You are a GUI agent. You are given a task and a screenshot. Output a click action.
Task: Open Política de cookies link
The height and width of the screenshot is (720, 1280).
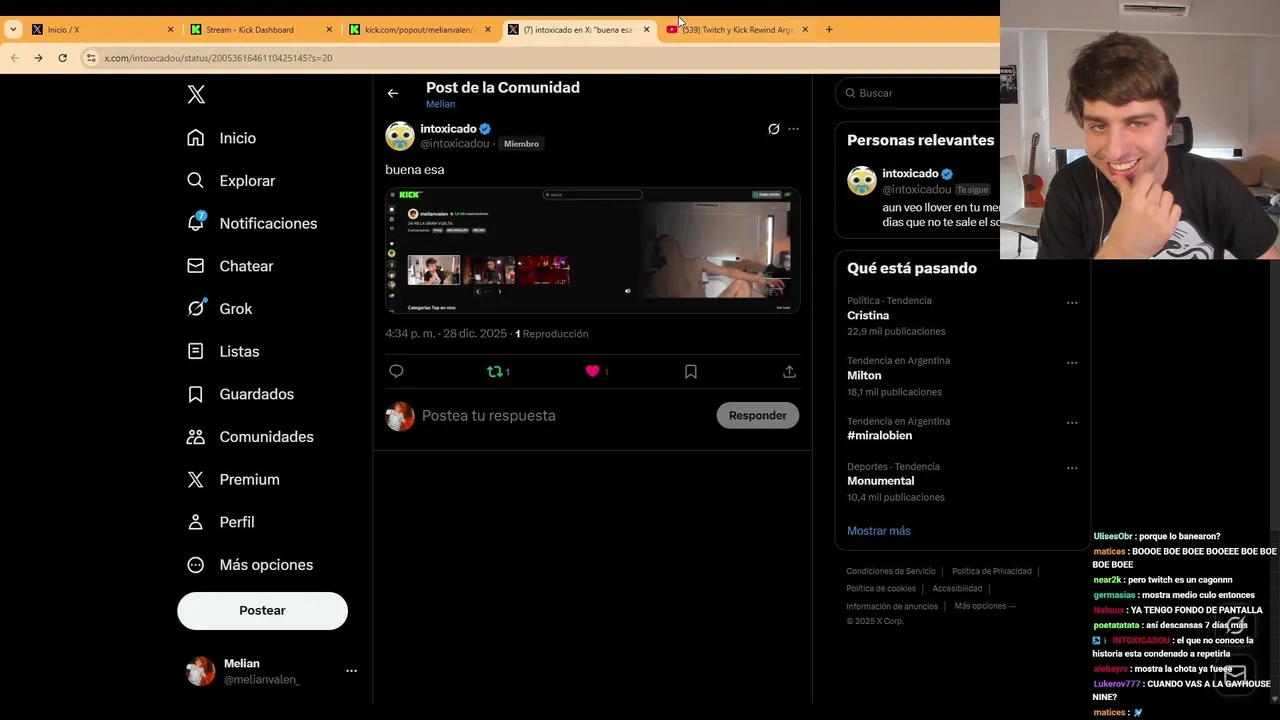tap(881, 589)
